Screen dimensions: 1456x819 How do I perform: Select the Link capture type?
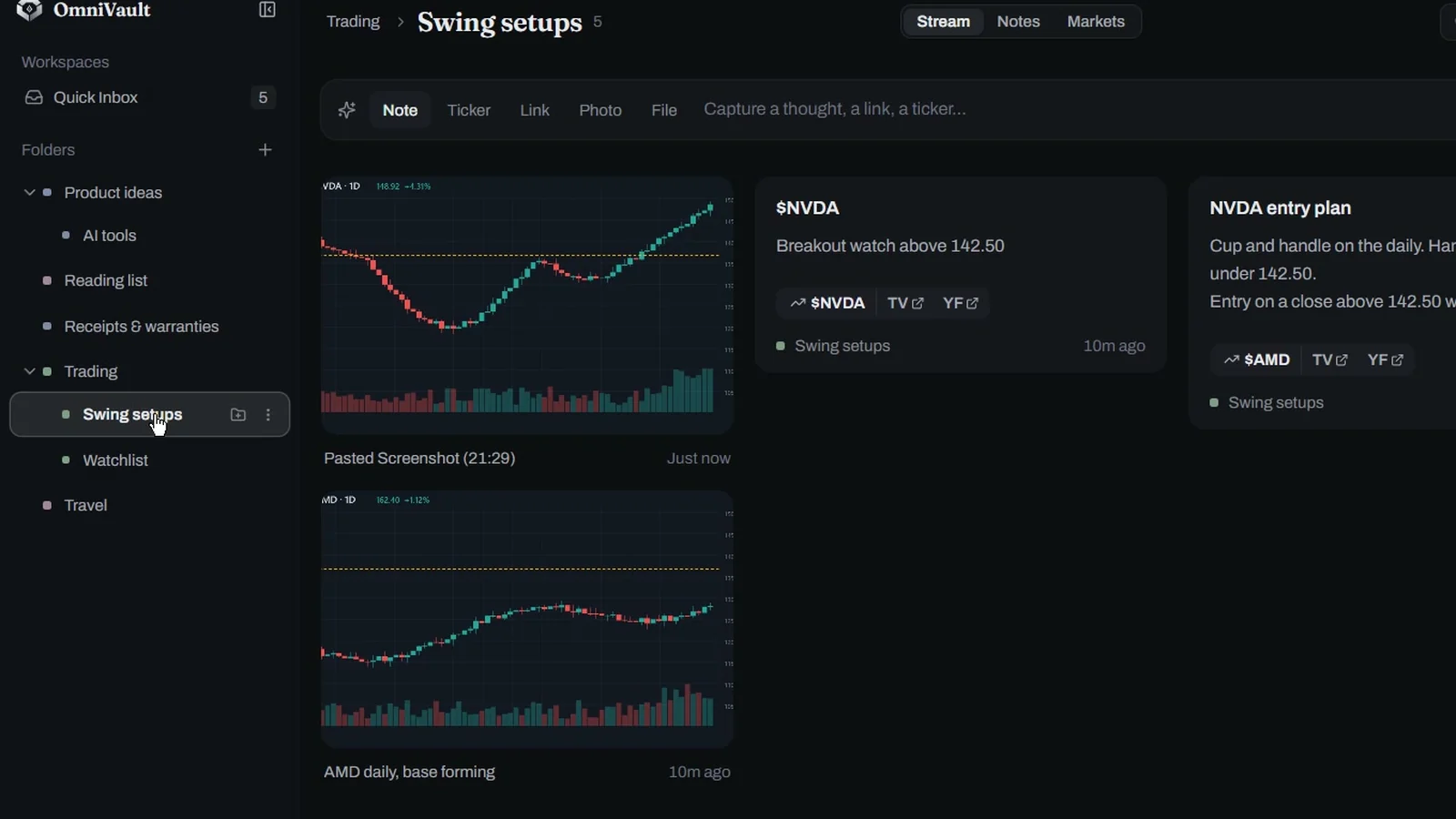pyautogui.click(x=534, y=110)
